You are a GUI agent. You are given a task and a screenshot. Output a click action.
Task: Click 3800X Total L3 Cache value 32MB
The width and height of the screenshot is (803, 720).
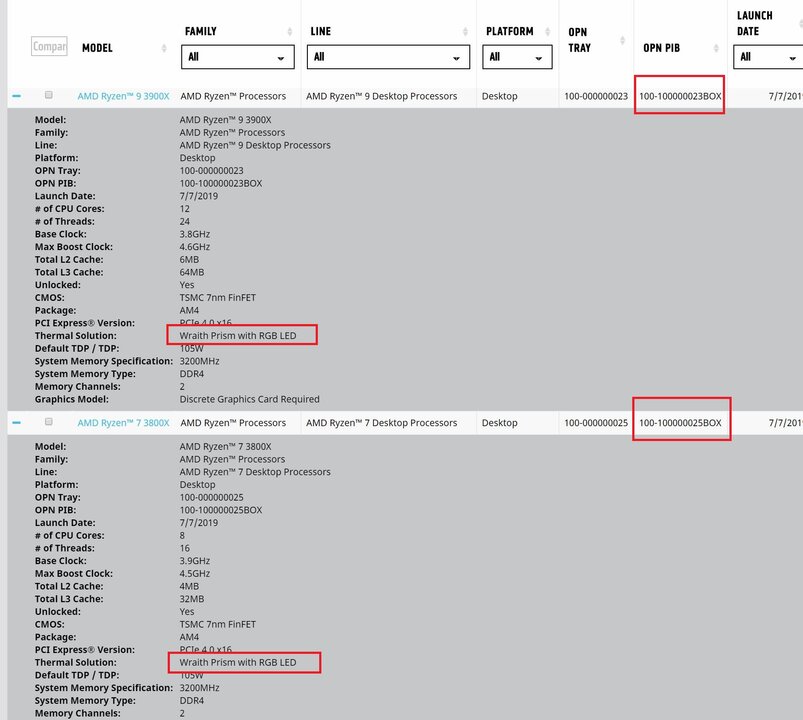[192, 599]
